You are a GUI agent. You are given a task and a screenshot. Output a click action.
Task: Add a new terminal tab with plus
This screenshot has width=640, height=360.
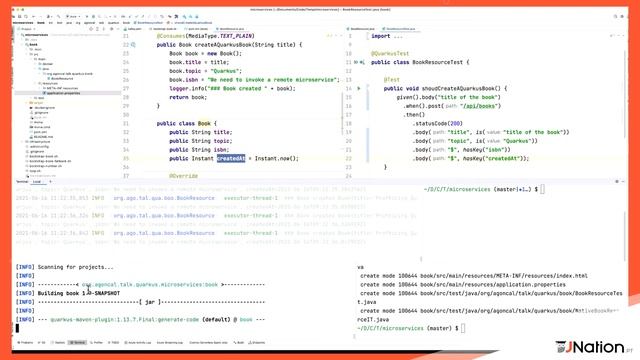[x=50, y=182]
